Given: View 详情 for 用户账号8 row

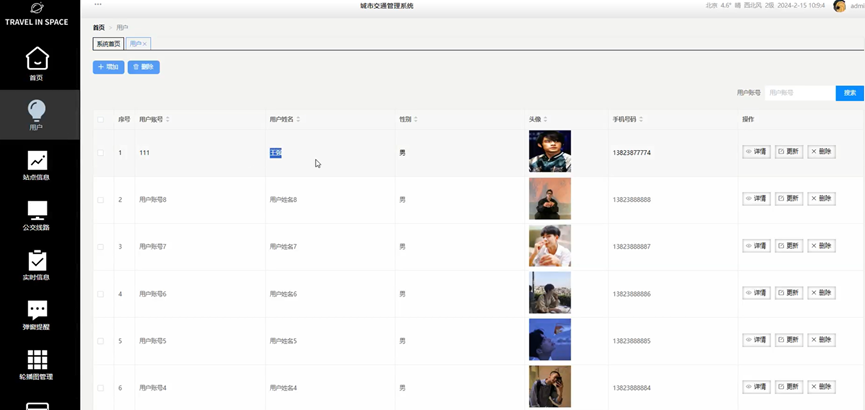Looking at the screenshot, I should click(x=756, y=199).
